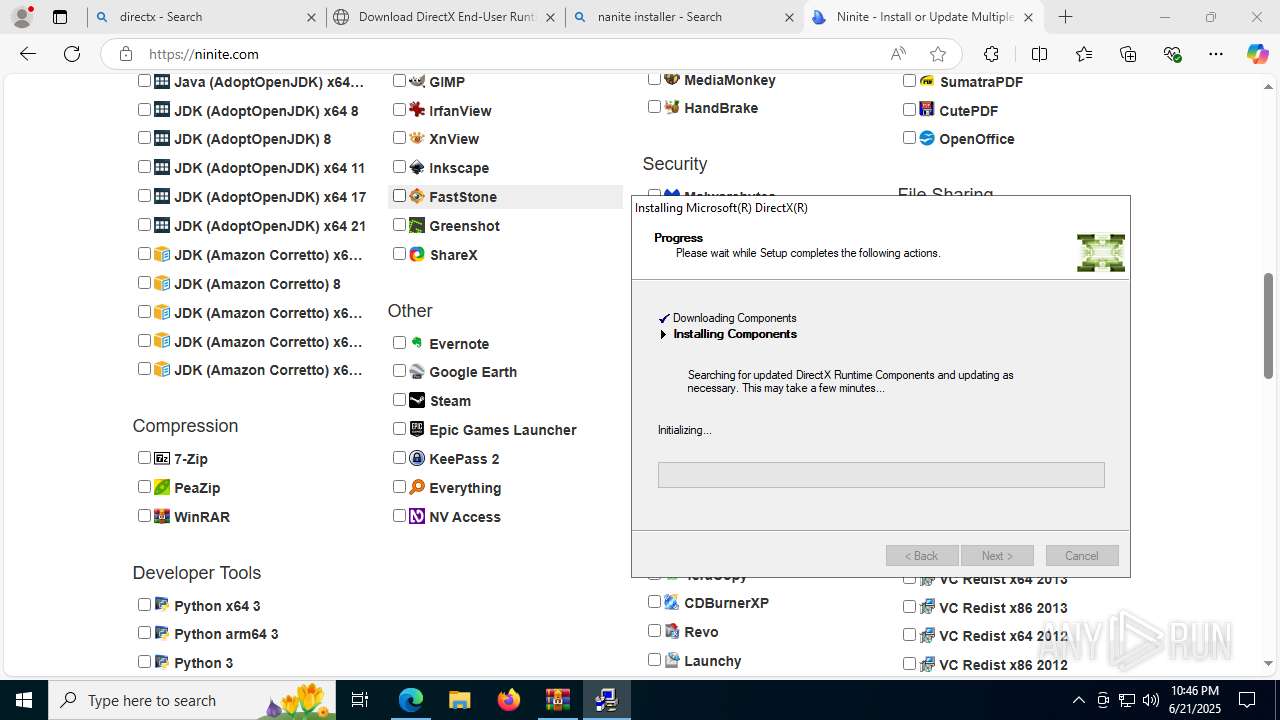Tick the JDK (AdoptOpenJDK) x64 17 checkbox
This screenshot has width=1280, height=720.
[144, 196]
